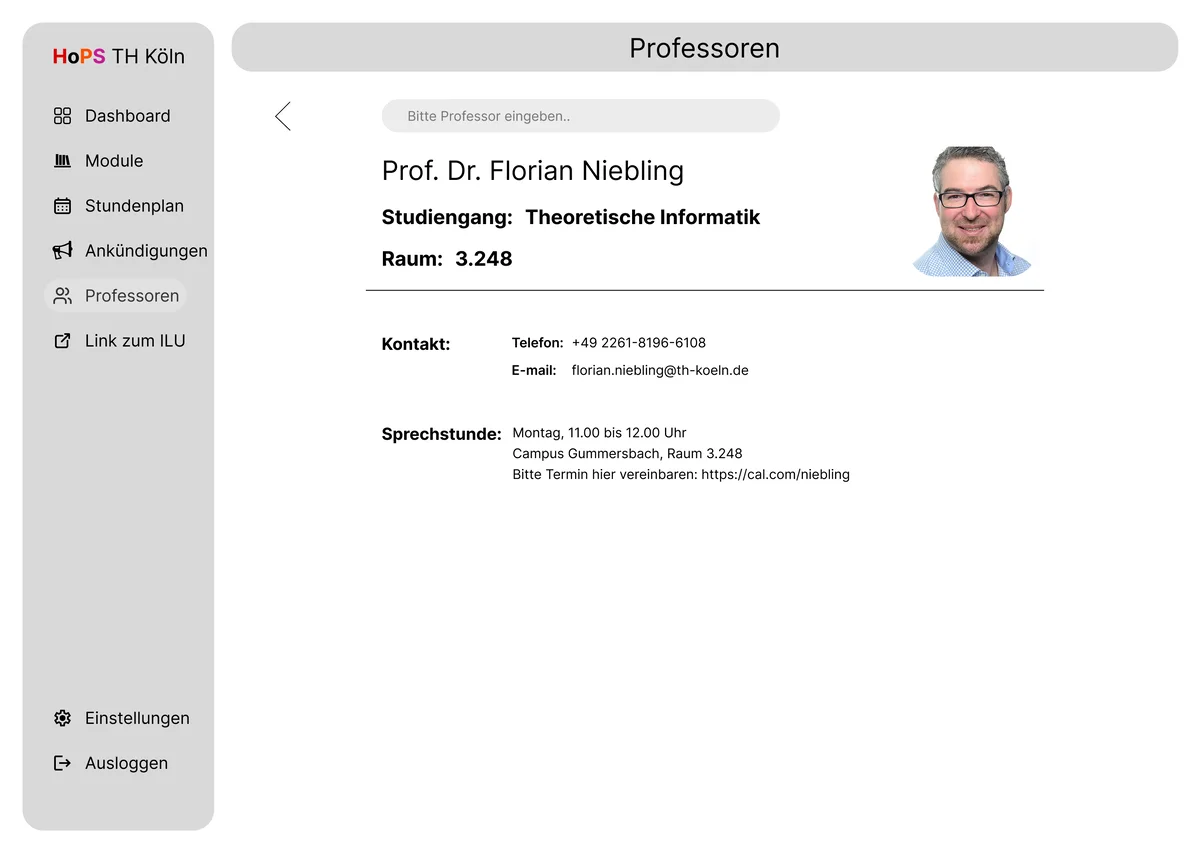Click the Module books icon
The image size is (1200, 853).
point(62,161)
